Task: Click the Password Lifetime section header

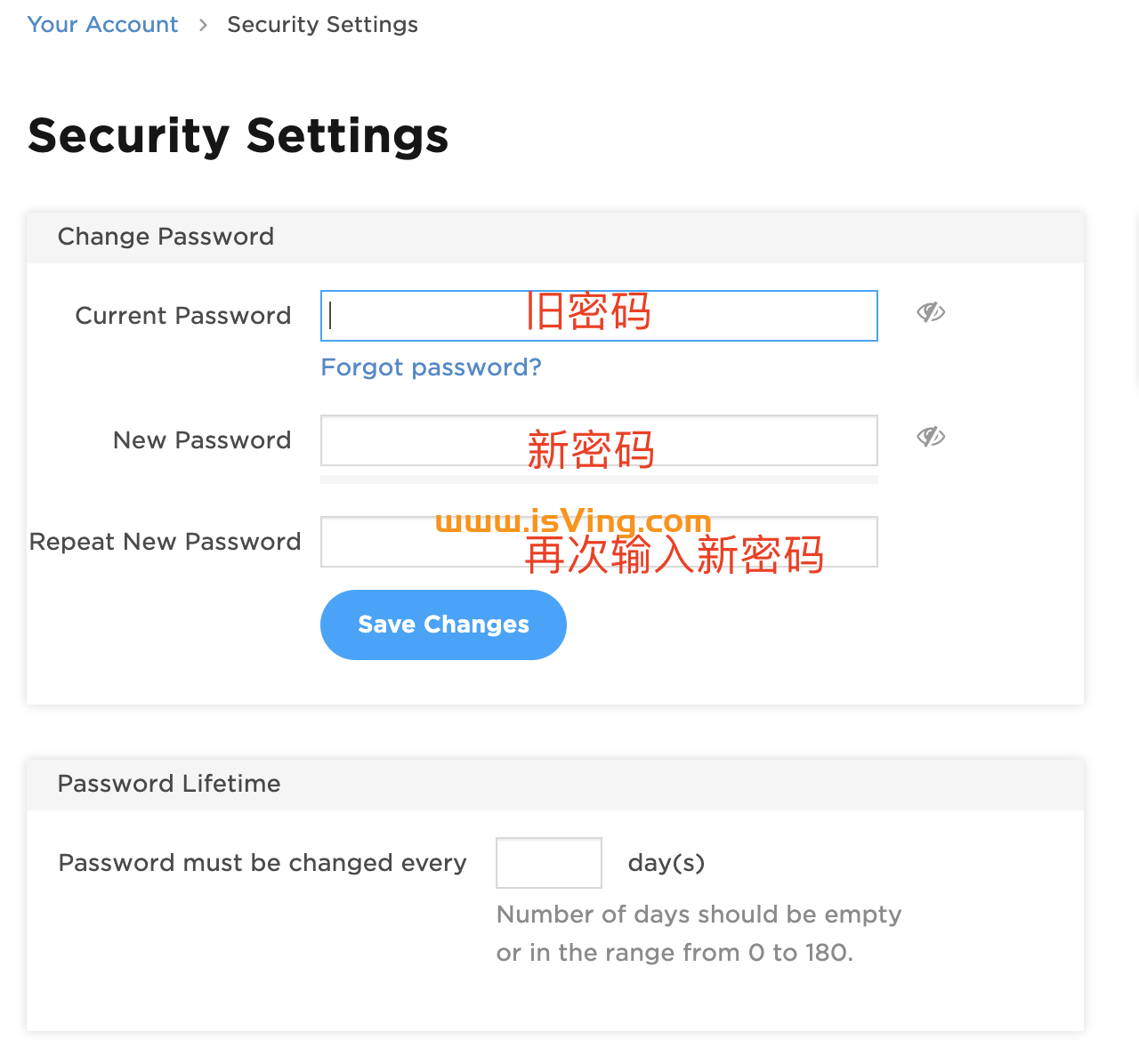Action: [x=169, y=784]
